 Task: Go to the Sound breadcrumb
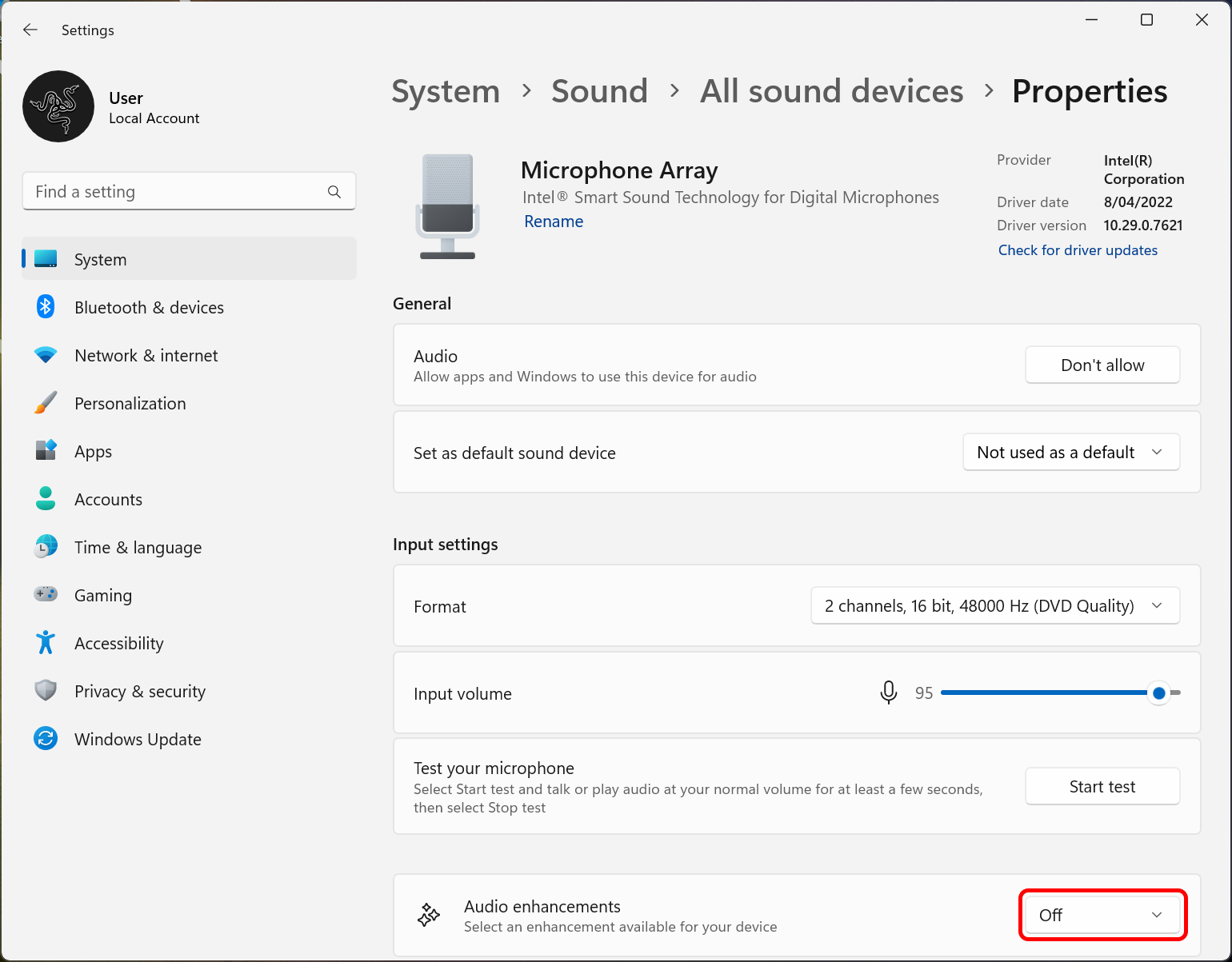[x=599, y=91]
